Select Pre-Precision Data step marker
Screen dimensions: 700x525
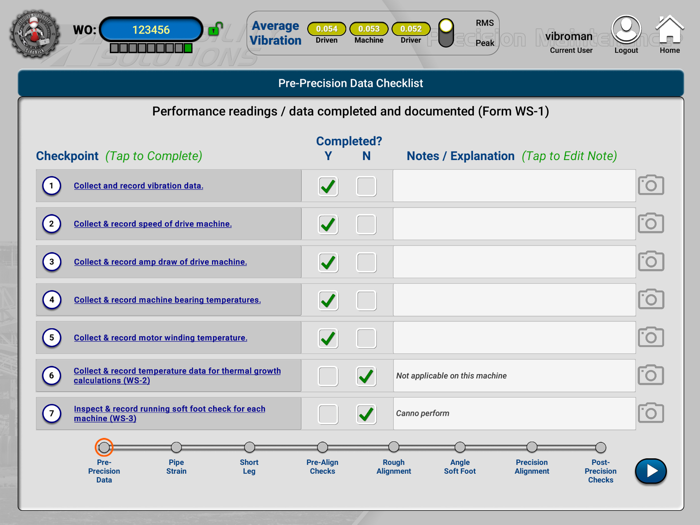[x=104, y=447]
